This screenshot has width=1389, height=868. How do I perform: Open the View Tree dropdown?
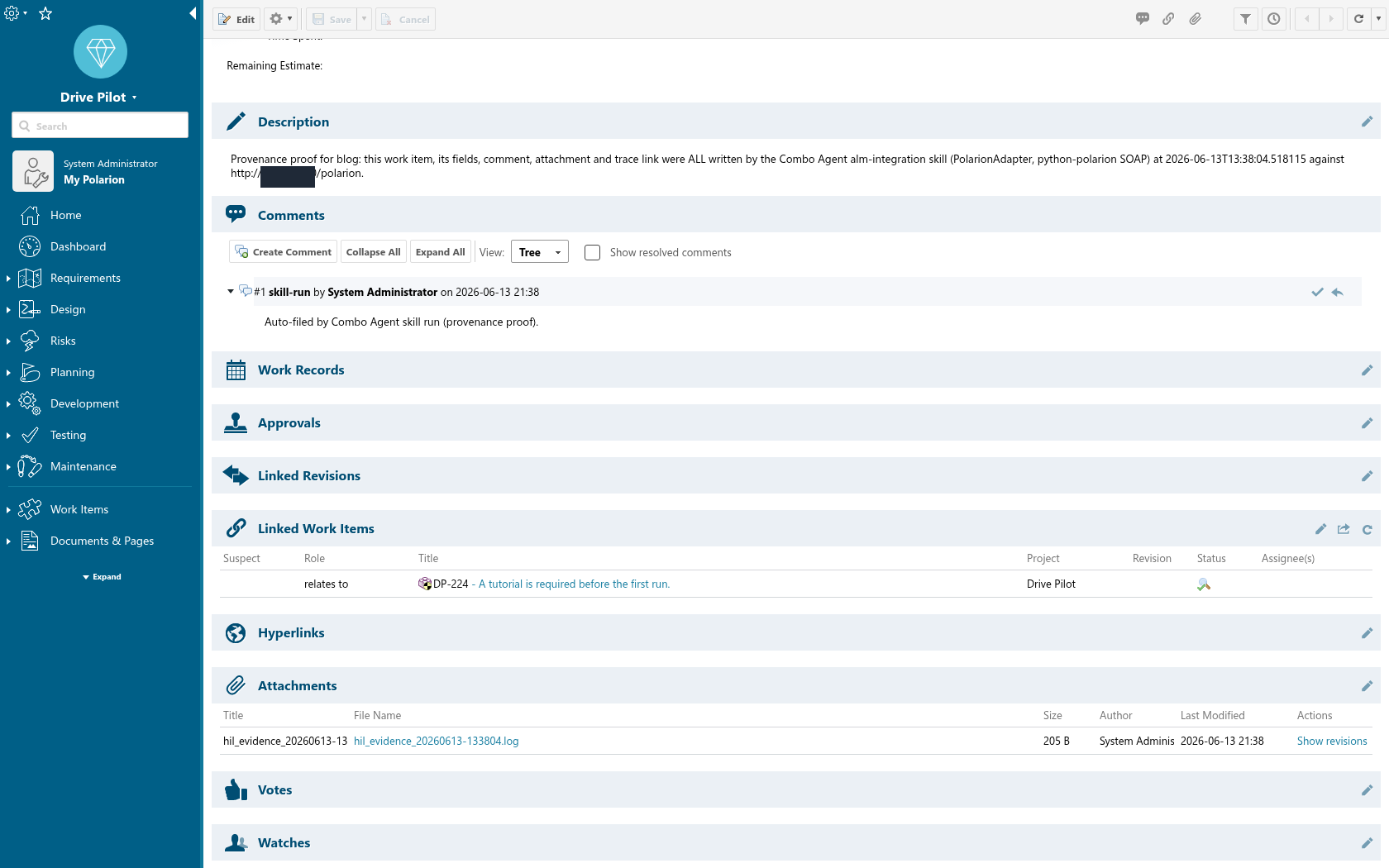pos(540,252)
